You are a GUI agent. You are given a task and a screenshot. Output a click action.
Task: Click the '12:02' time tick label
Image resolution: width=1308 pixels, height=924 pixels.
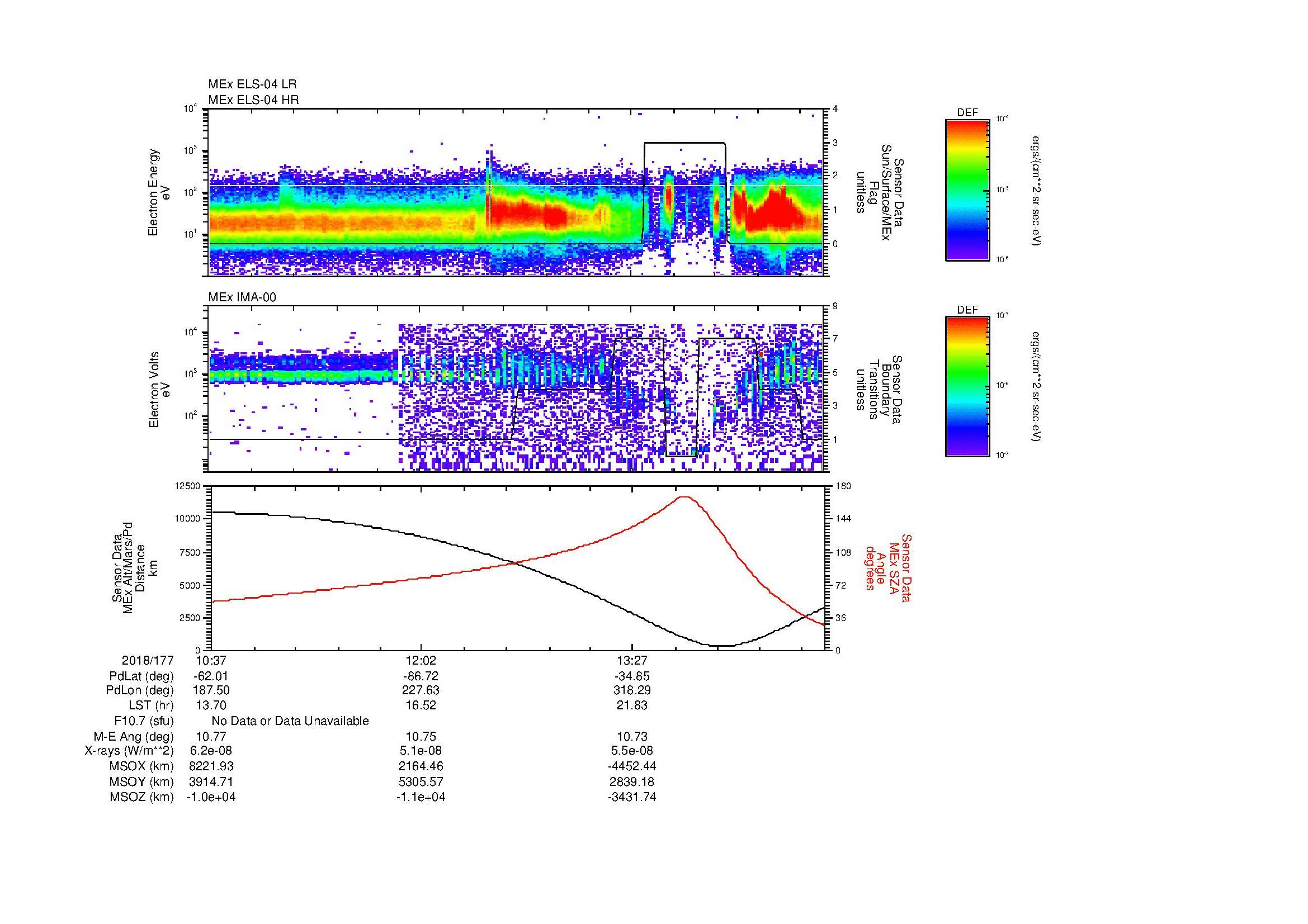click(x=421, y=660)
